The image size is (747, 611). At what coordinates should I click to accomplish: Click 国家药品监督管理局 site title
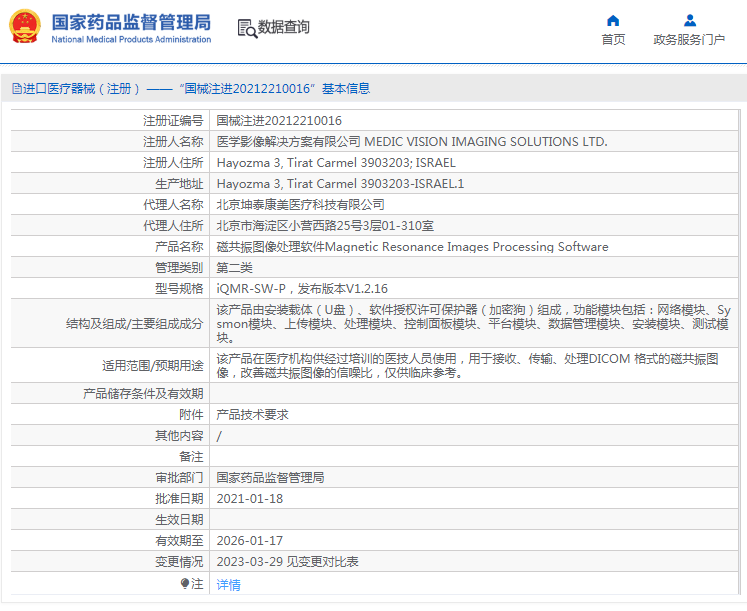pyautogui.click(x=131, y=22)
